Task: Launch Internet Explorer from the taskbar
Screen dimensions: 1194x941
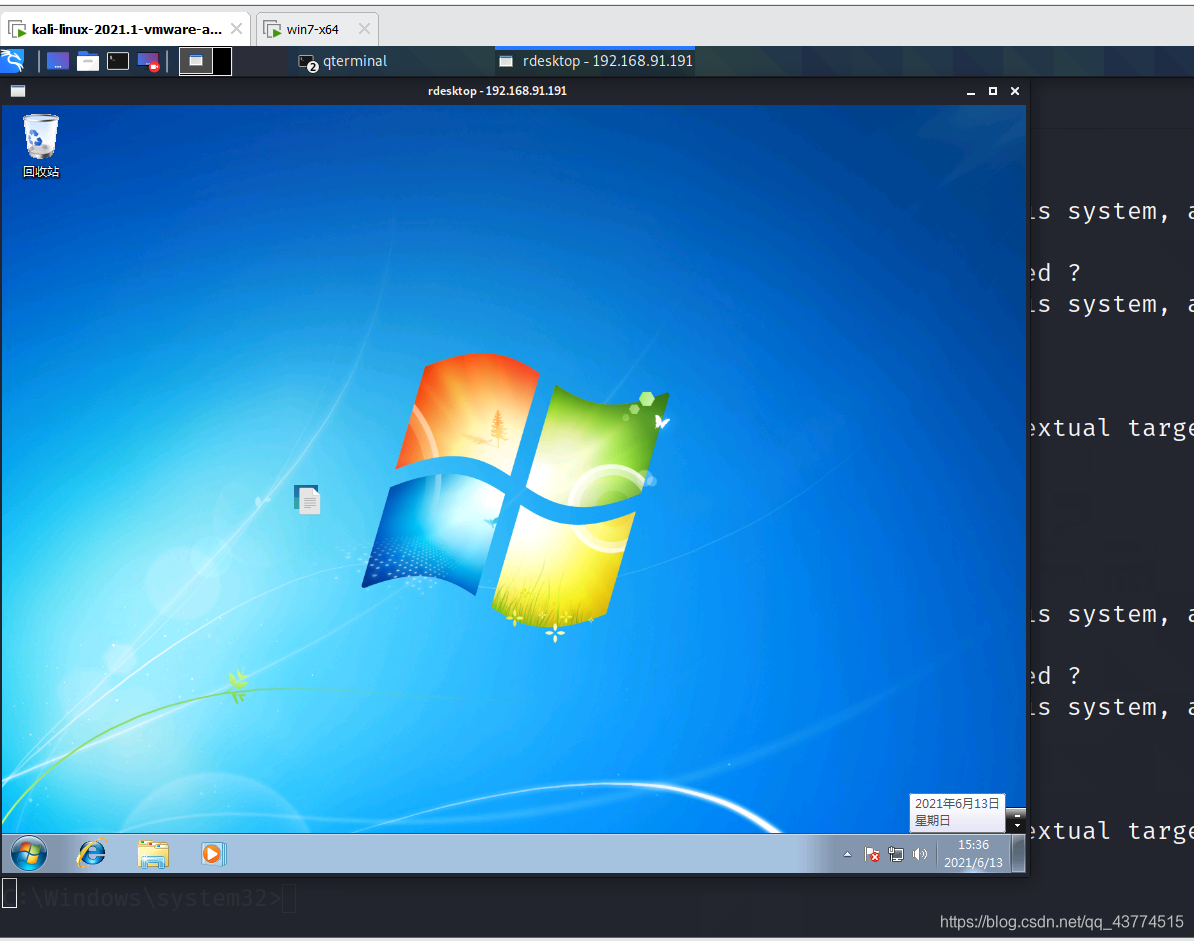Action: (92, 854)
